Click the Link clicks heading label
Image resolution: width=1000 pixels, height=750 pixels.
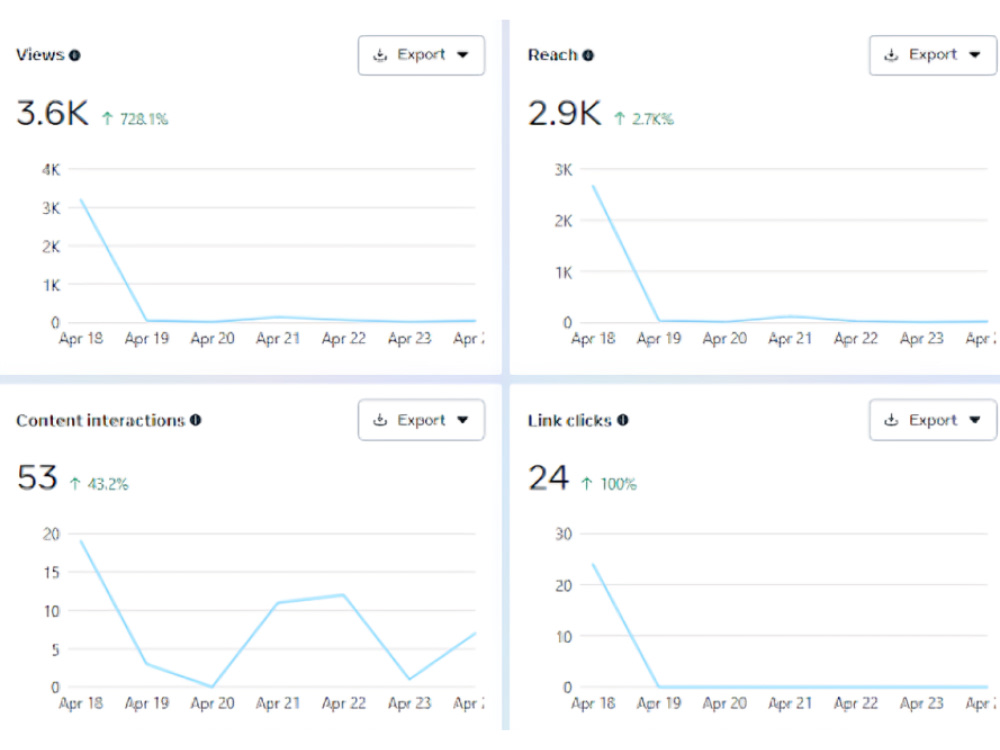(x=570, y=420)
